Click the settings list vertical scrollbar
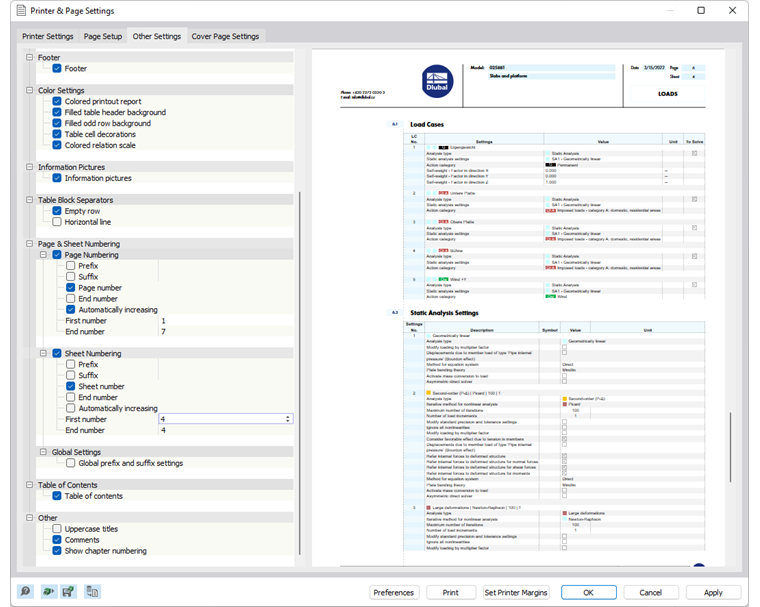 tap(300, 373)
